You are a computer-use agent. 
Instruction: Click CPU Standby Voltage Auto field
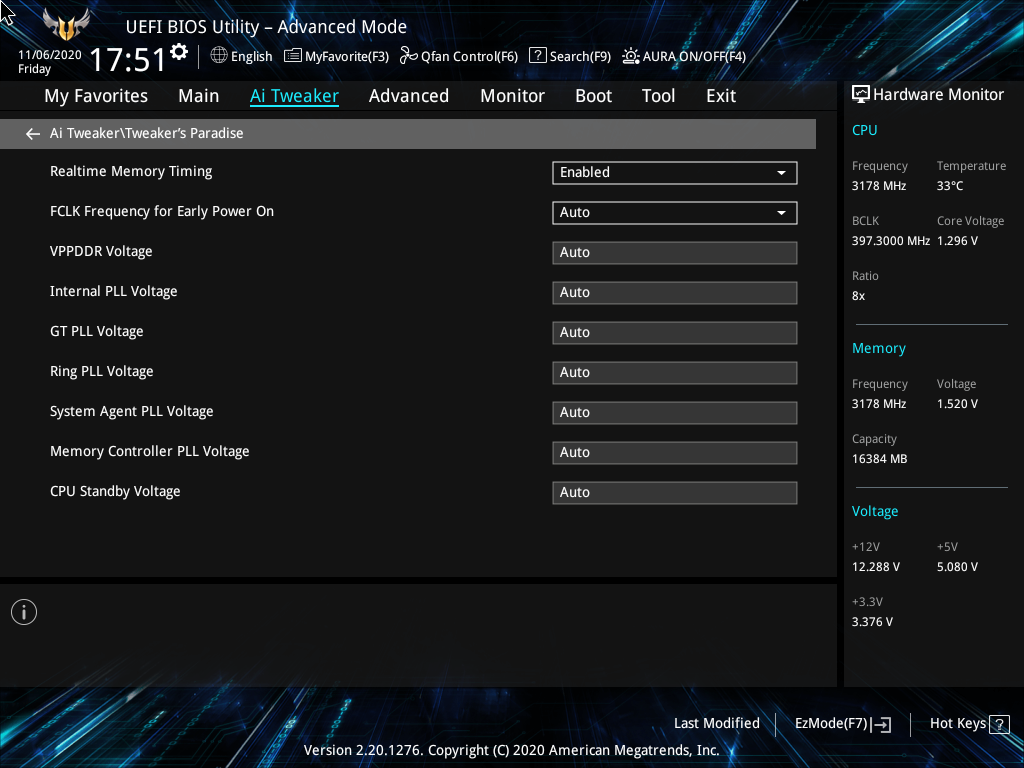pos(675,492)
